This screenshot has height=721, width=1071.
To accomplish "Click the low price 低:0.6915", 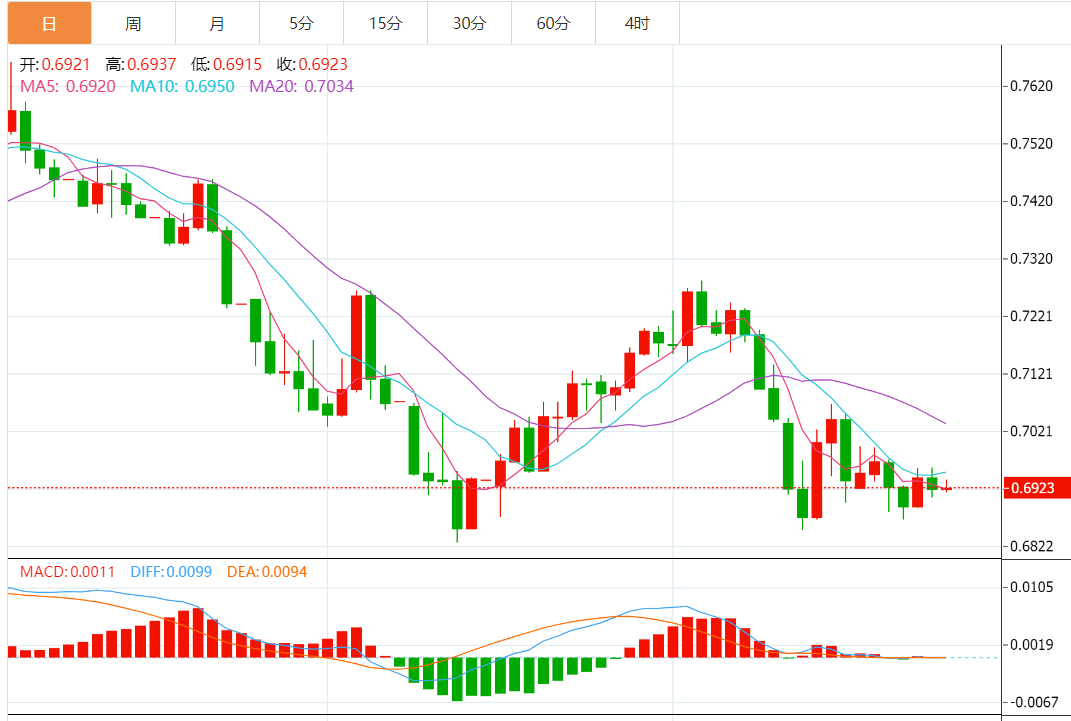I will 226,65.
